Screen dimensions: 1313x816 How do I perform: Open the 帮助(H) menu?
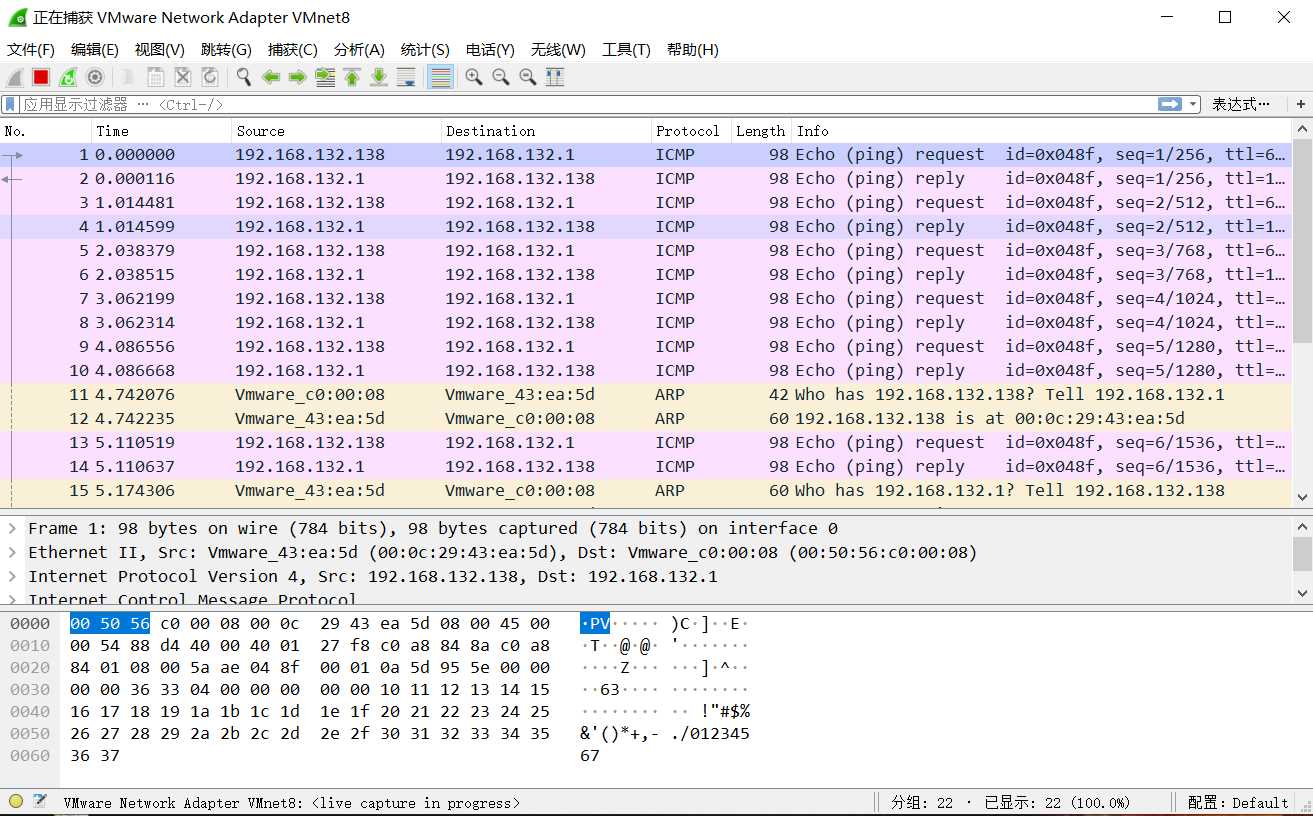tap(692, 49)
